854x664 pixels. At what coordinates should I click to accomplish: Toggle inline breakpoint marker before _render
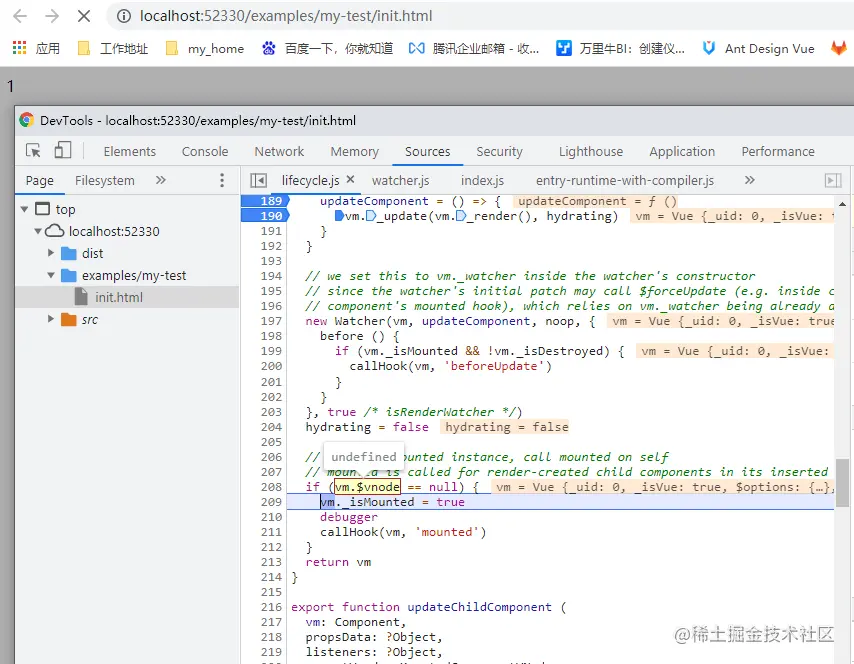[461, 216]
